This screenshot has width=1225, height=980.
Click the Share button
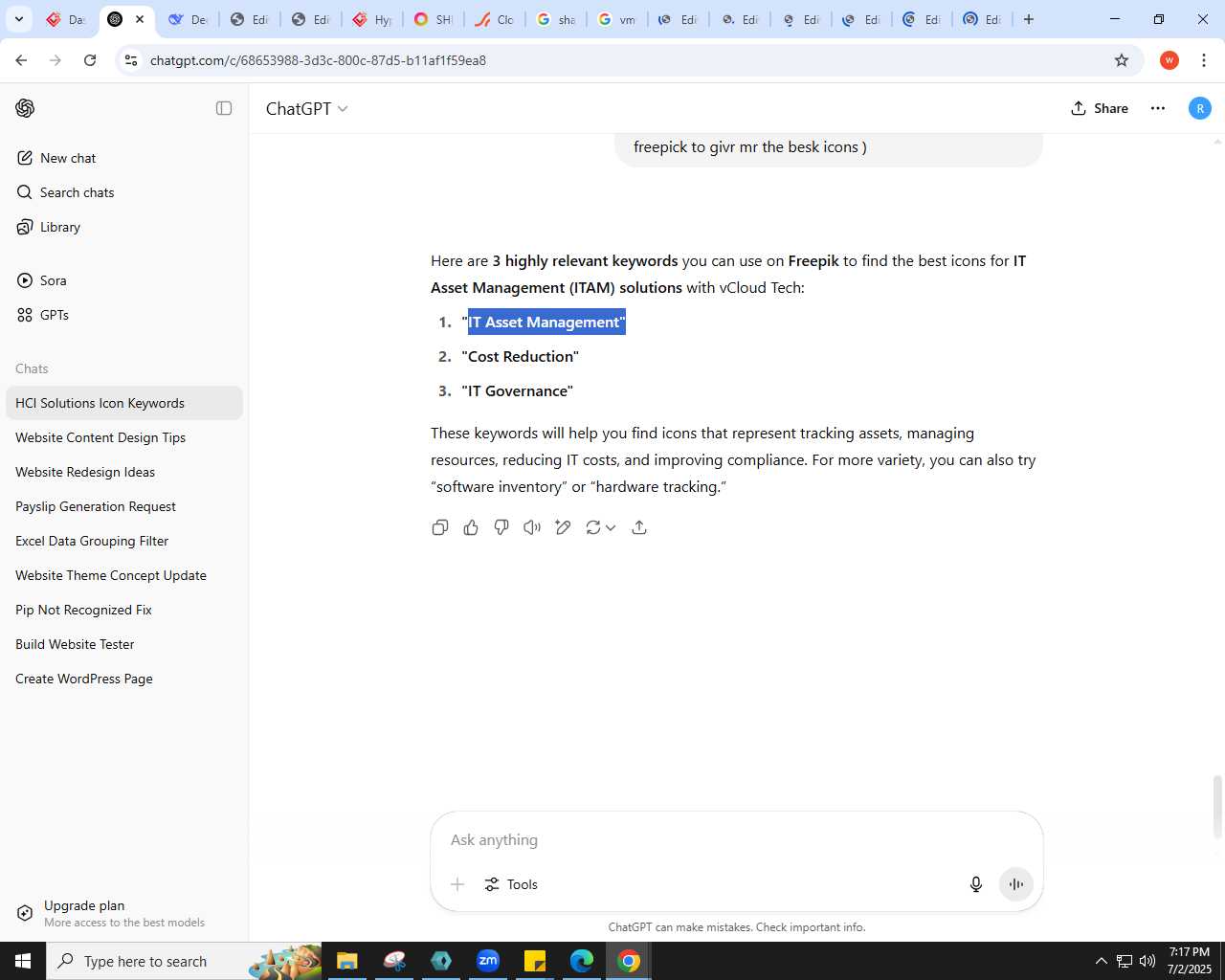point(1100,108)
